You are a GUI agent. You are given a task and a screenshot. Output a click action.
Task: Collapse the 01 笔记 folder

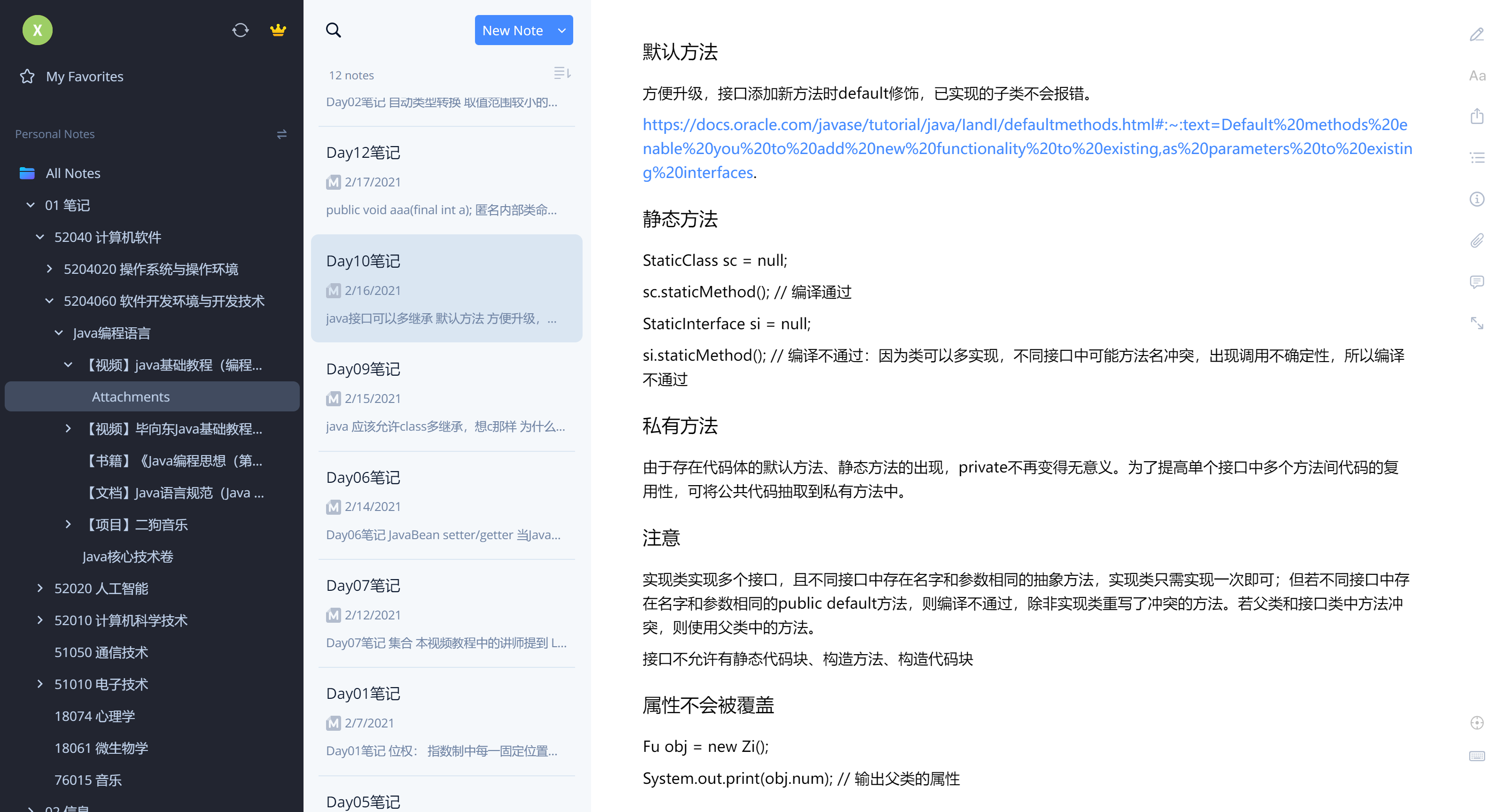pos(31,205)
